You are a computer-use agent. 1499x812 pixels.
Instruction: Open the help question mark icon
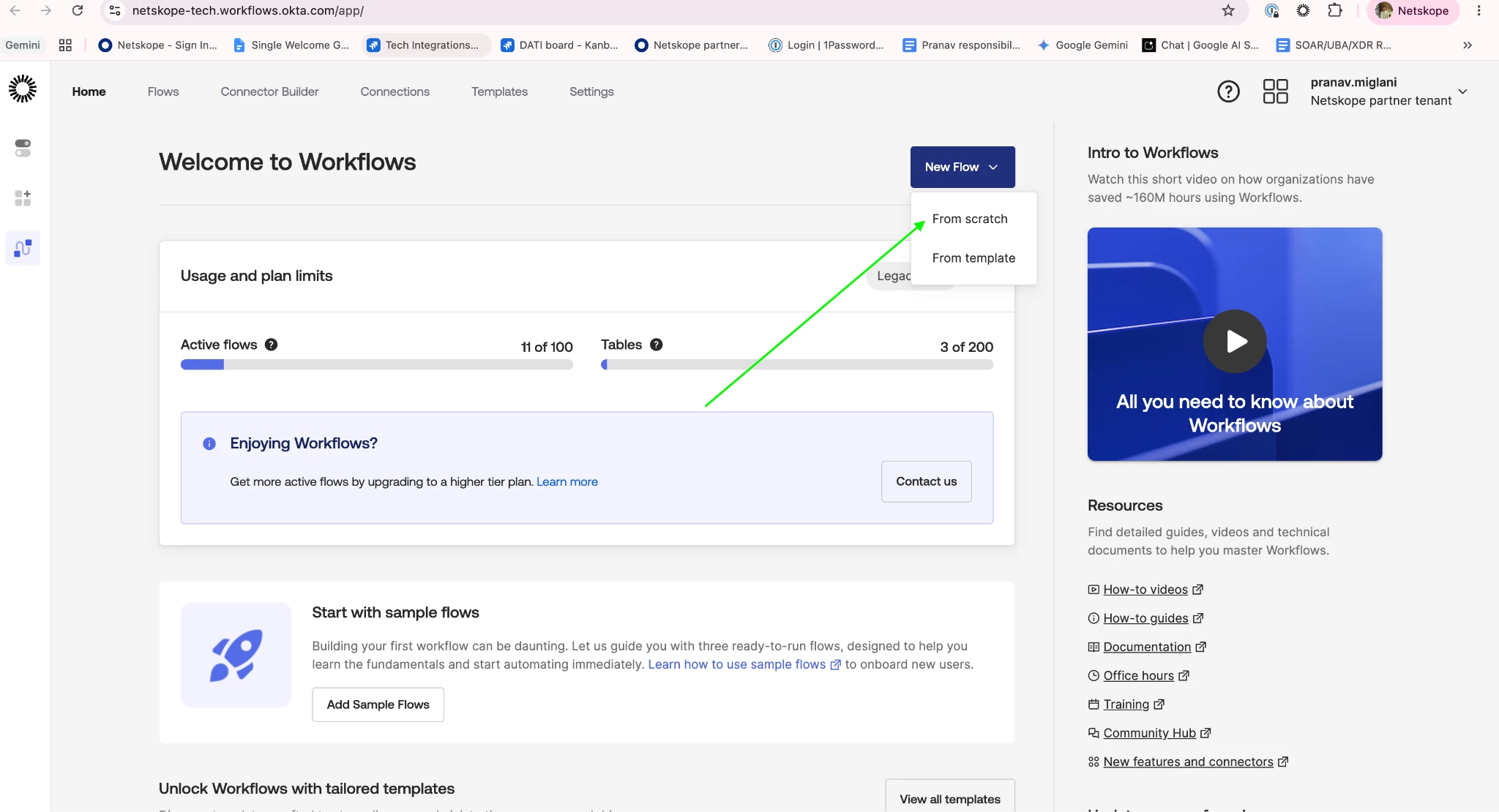pyautogui.click(x=1228, y=91)
